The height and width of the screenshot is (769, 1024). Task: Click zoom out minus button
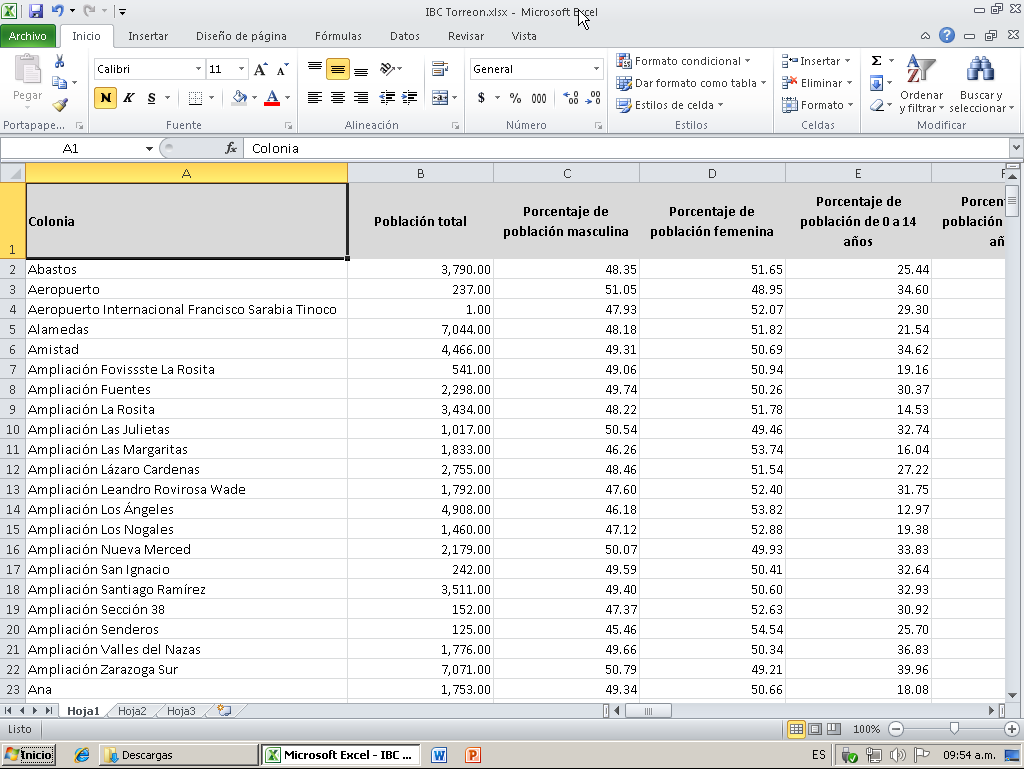pos(896,729)
